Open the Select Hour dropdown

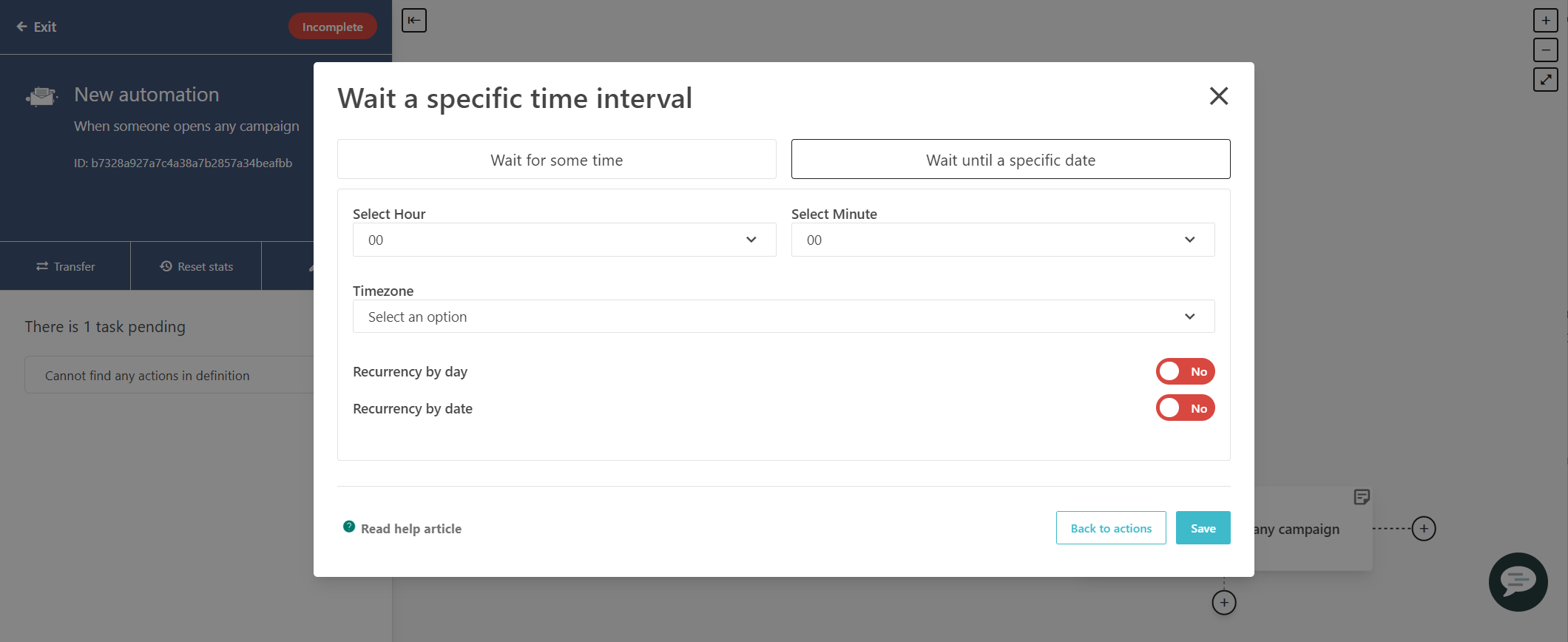564,240
